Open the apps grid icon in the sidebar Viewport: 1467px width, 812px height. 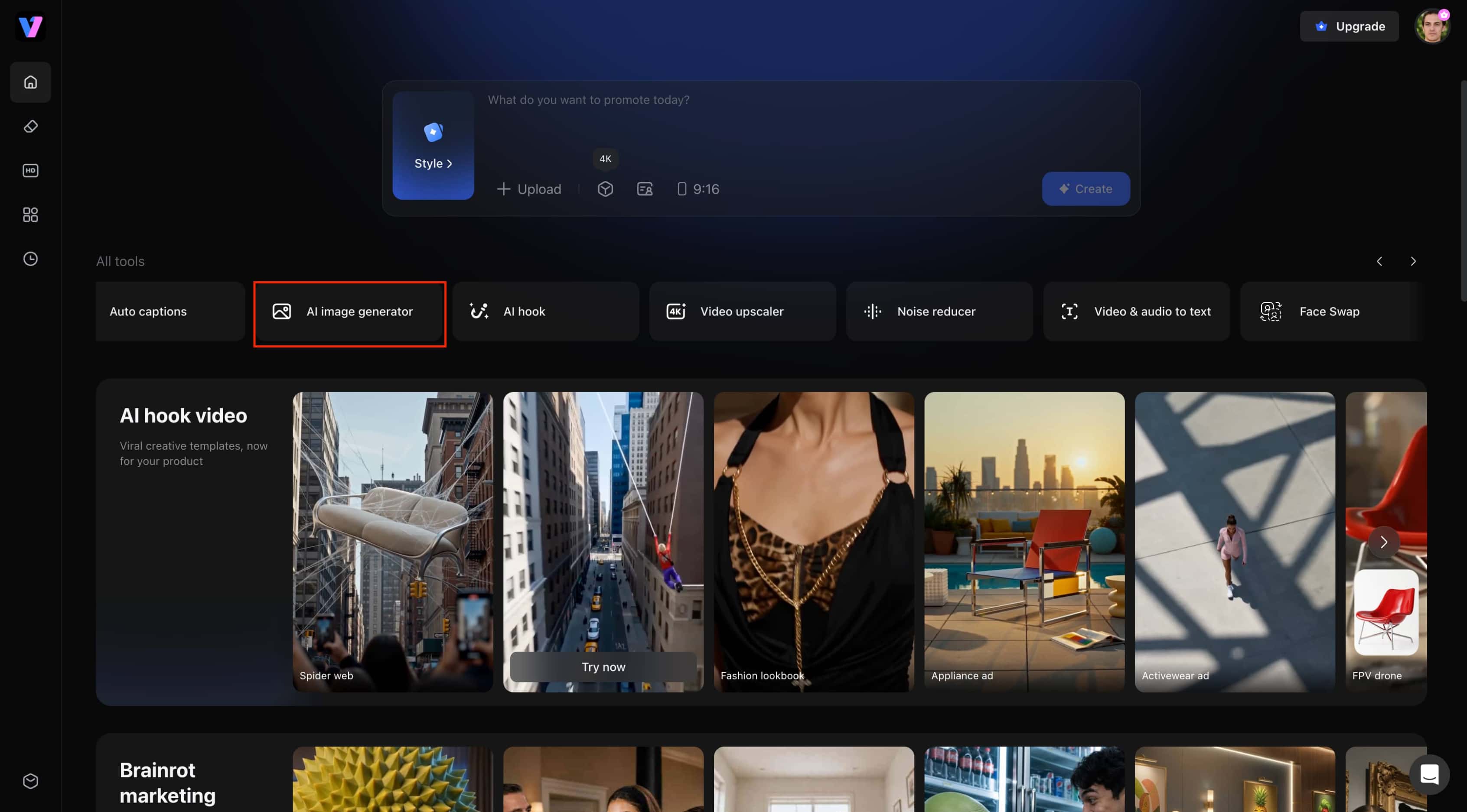[30, 214]
